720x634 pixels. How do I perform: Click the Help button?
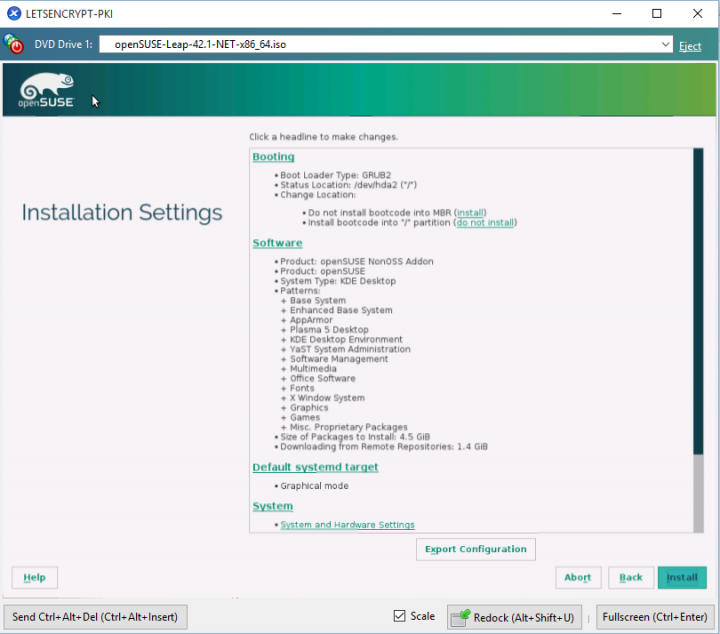click(34, 577)
